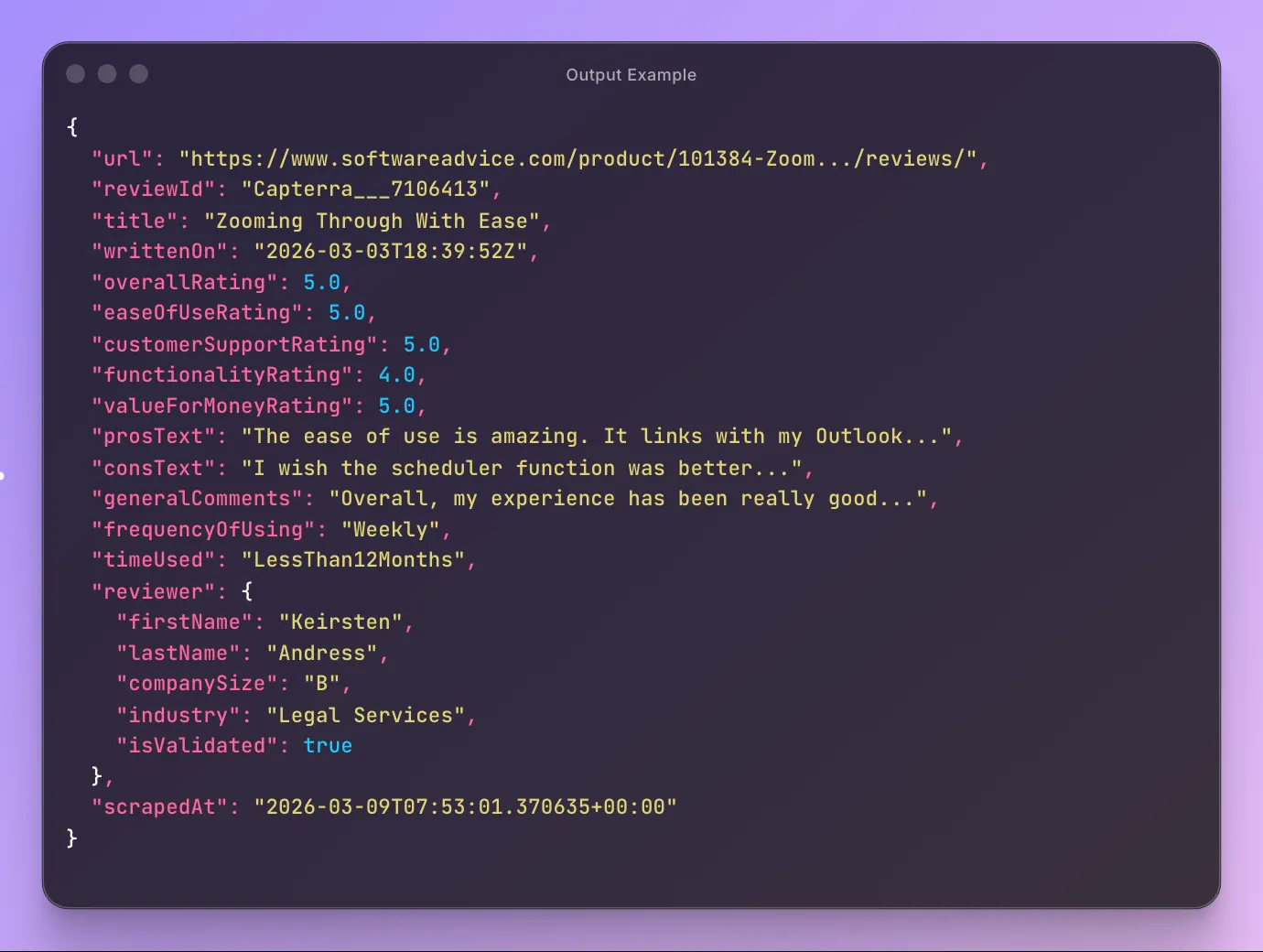The image size is (1263, 952).
Task: Select the isValidated true value
Action: tap(328, 745)
